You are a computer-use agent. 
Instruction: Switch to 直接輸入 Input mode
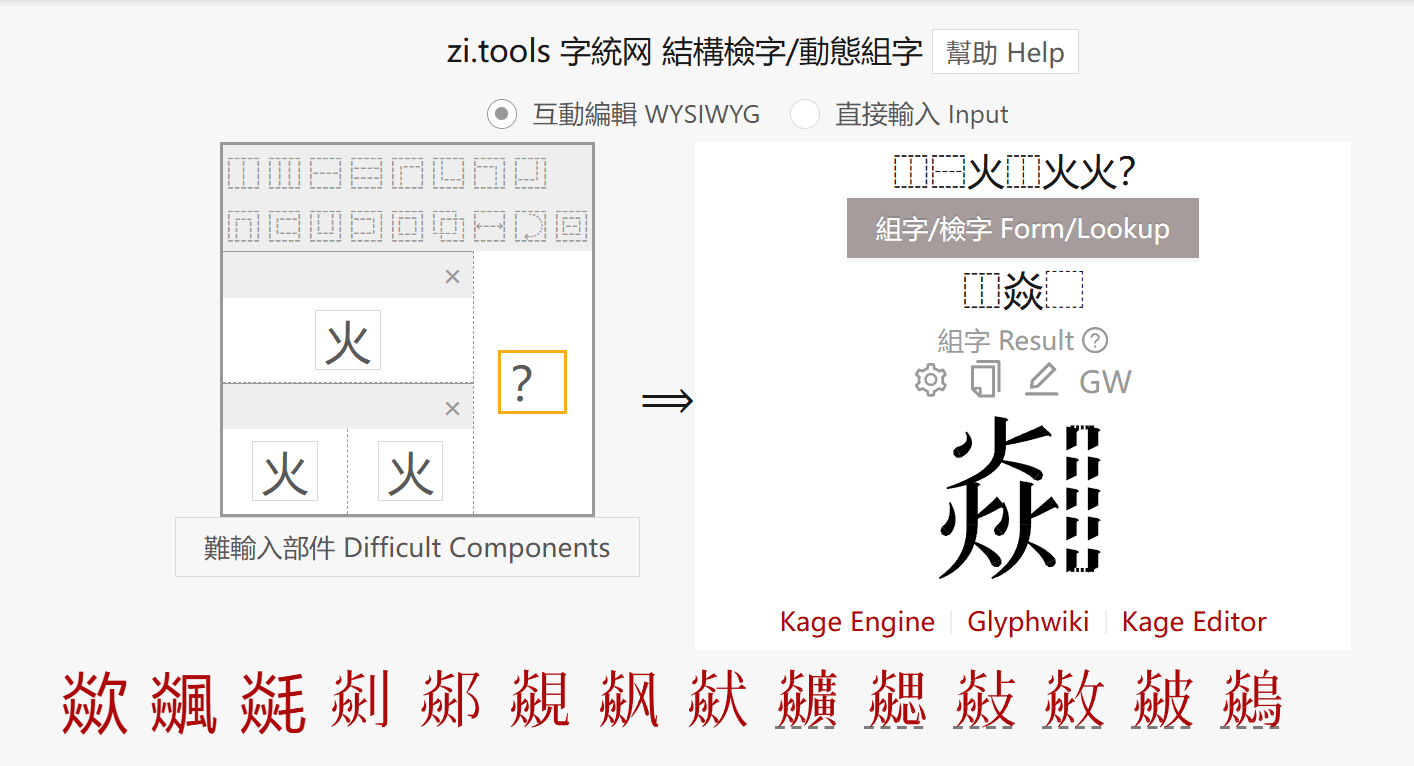click(805, 114)
